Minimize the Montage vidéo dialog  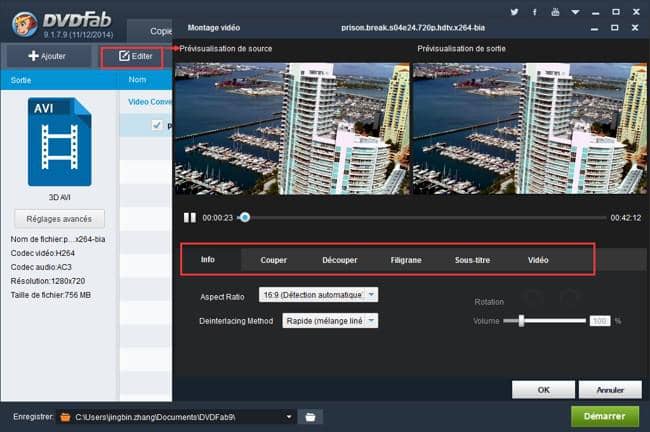click(594, 29)
